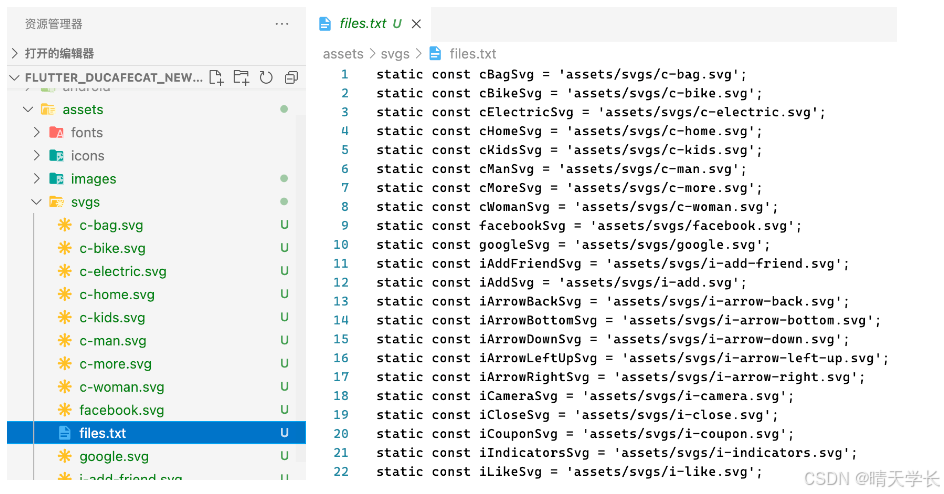Expand the icons folder chevron

[37, 155]
